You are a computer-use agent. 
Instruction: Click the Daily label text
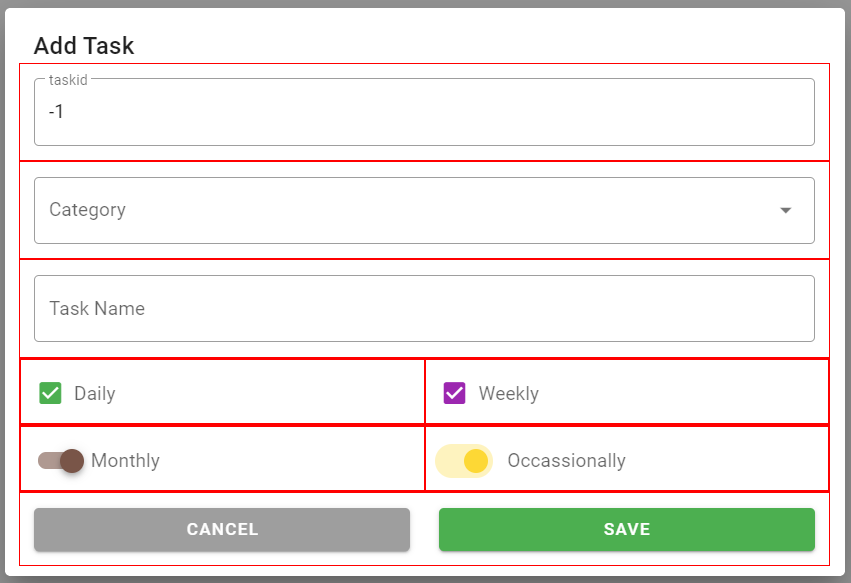click(x=95, y=394)
